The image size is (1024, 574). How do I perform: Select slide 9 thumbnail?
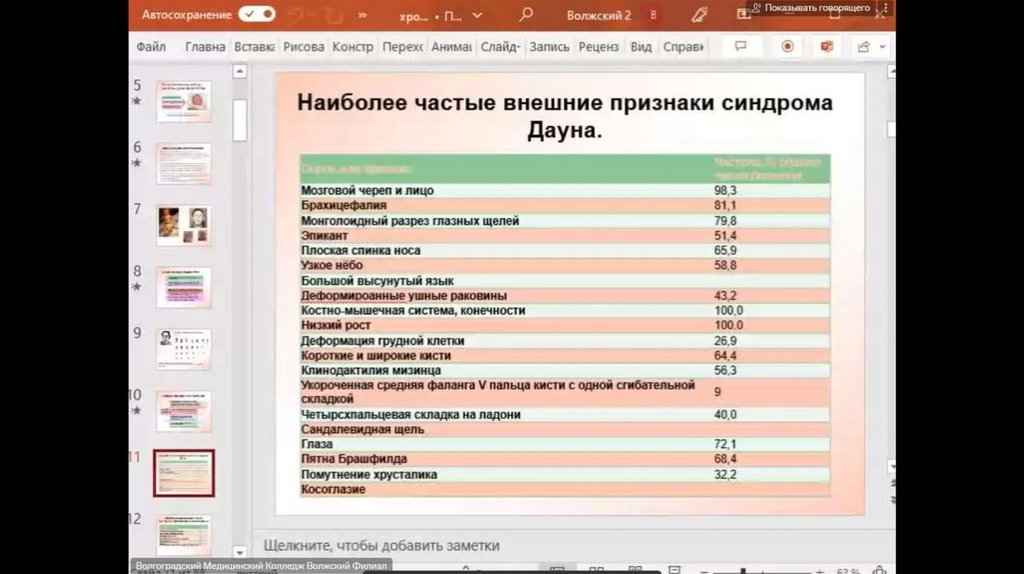pos(183,349)
